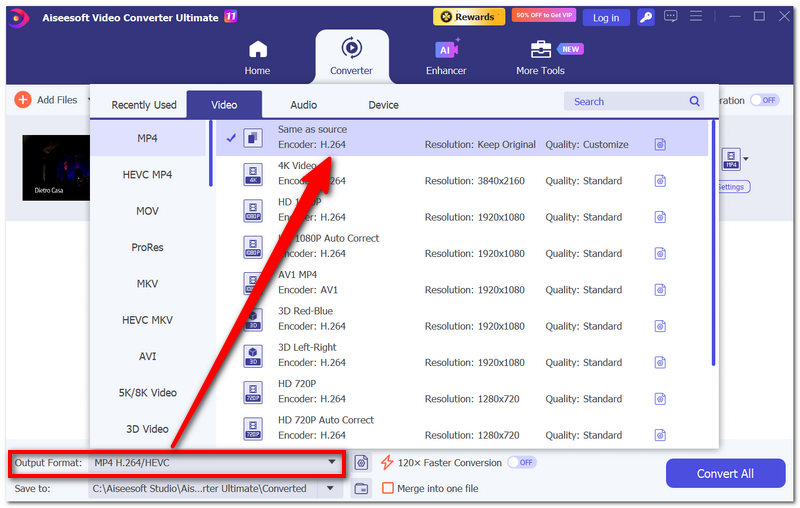Select 3D Left-Right preset icon
The height and width of the screenshot is (508, 800).
253,355
